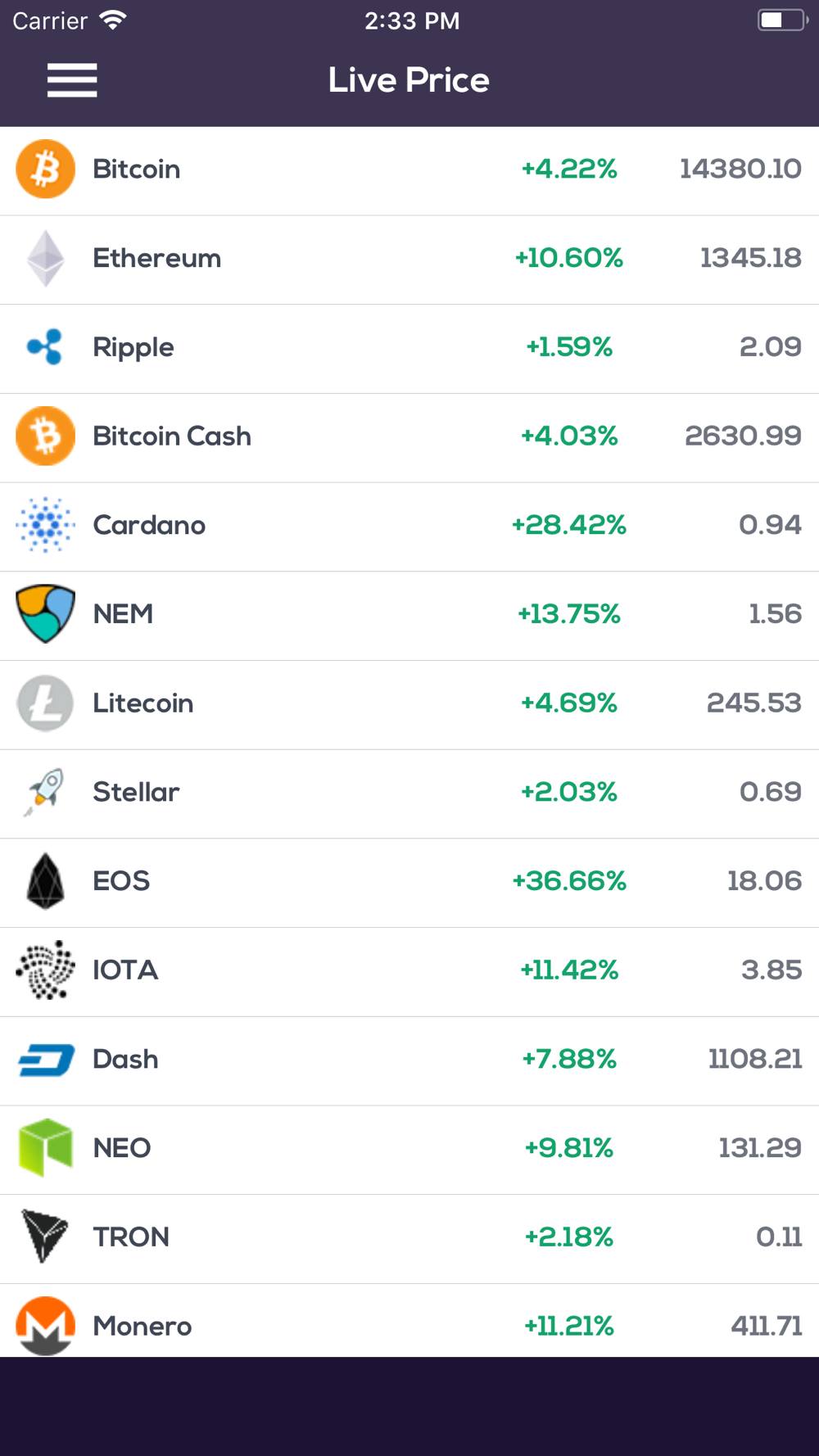Screen dimensions: 819x1456
Task: Tap the EOS black logo icon
Action: point(46,881)
